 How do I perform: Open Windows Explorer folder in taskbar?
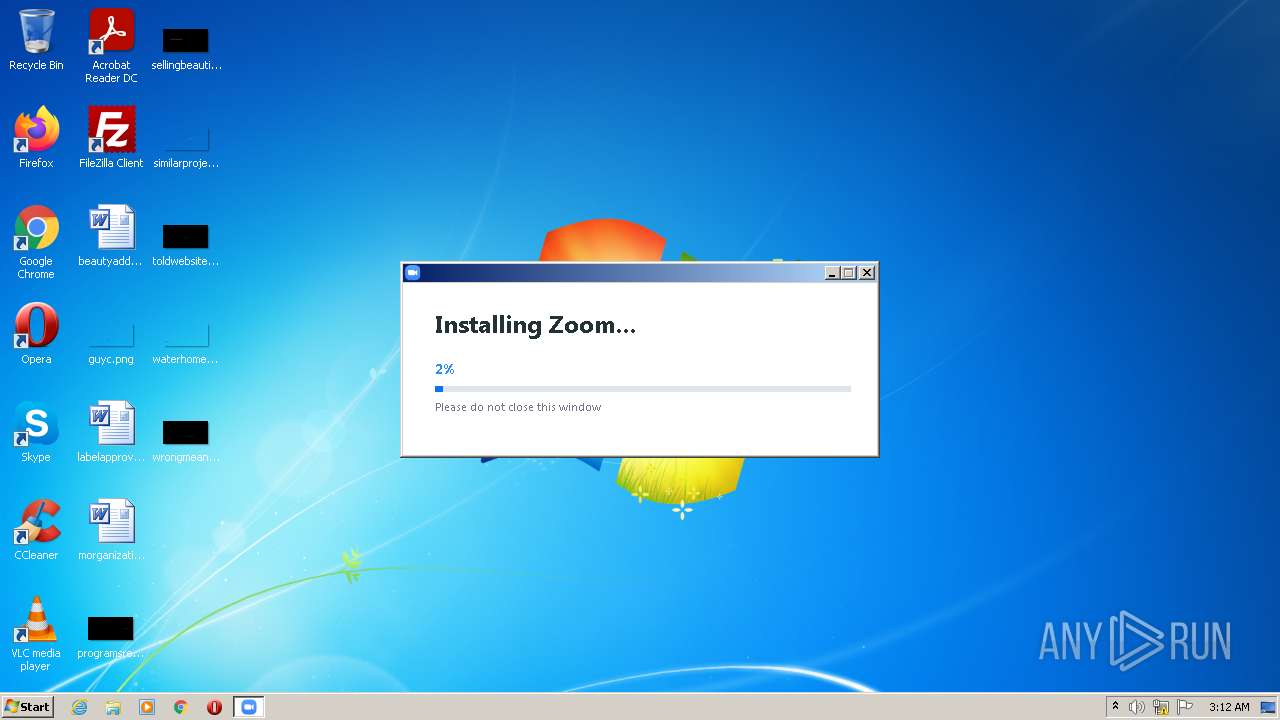click(113, 707)
